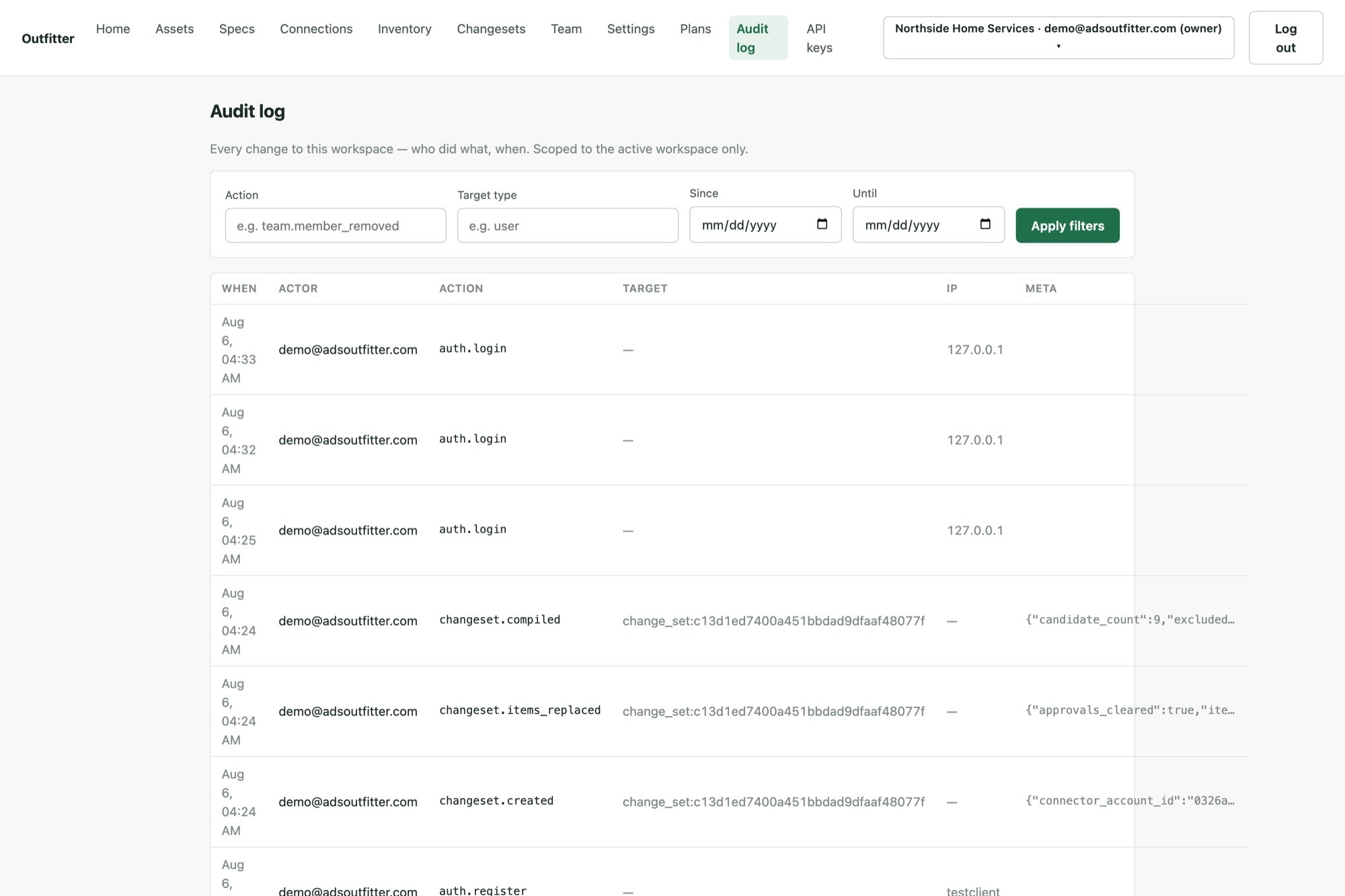Click the ACTION column header
The width and height of the screenshot is (1345, 896).
[461, 288]
